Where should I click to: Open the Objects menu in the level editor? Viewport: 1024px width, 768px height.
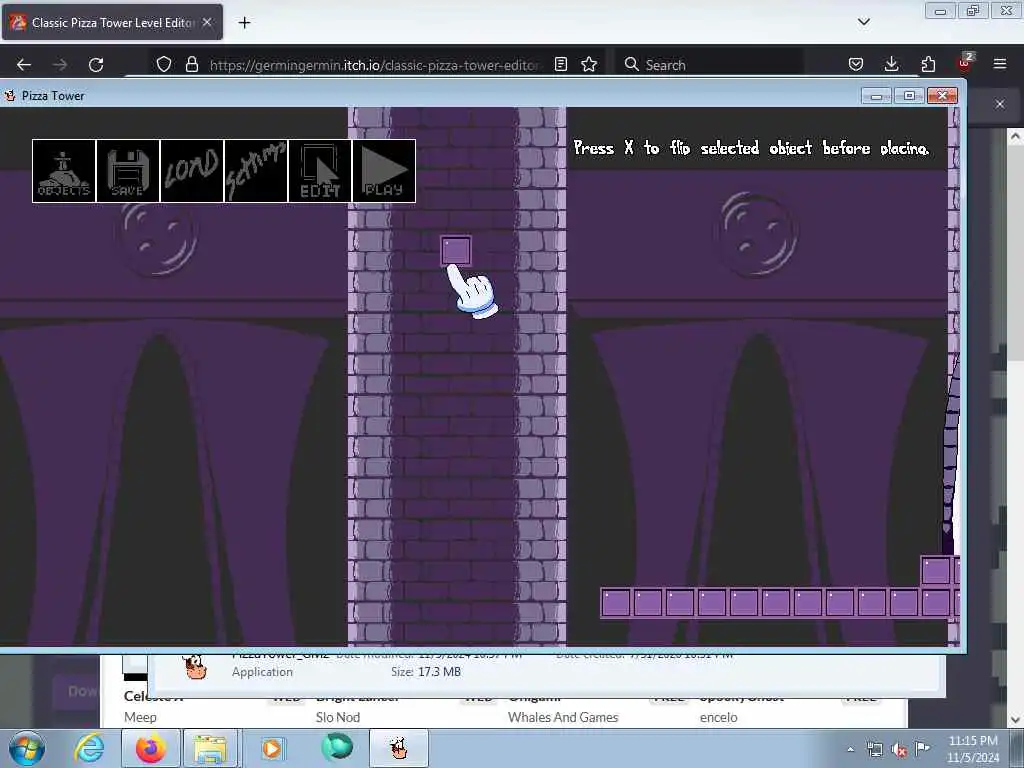64,171
